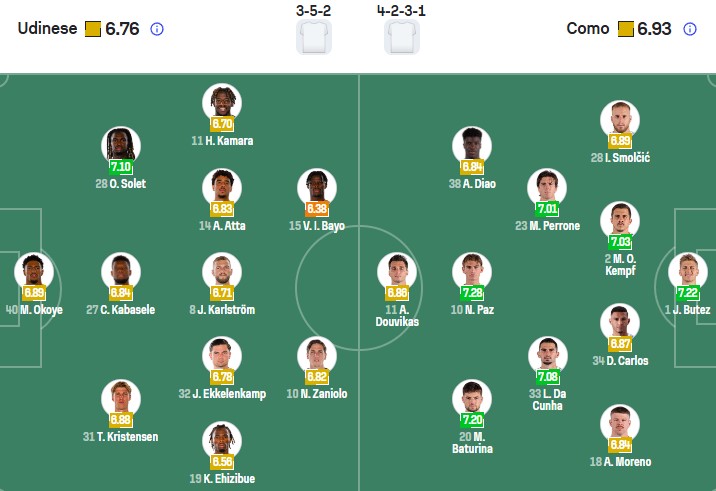
Task: Open K. Ehizibue's player photo
Action: 222,441
